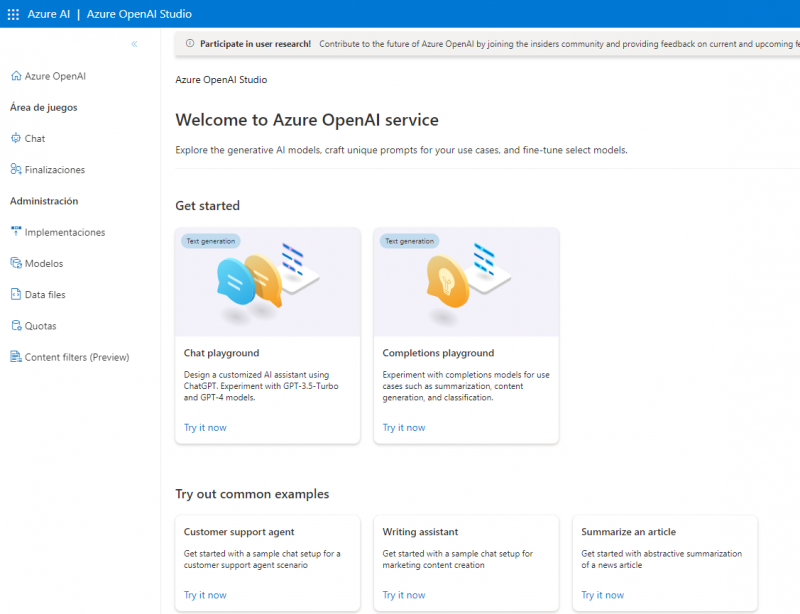Click the Azure OpenAI Studio breadcrumb
The height and width of the screenshot is (614, 800).
point(221,80)
